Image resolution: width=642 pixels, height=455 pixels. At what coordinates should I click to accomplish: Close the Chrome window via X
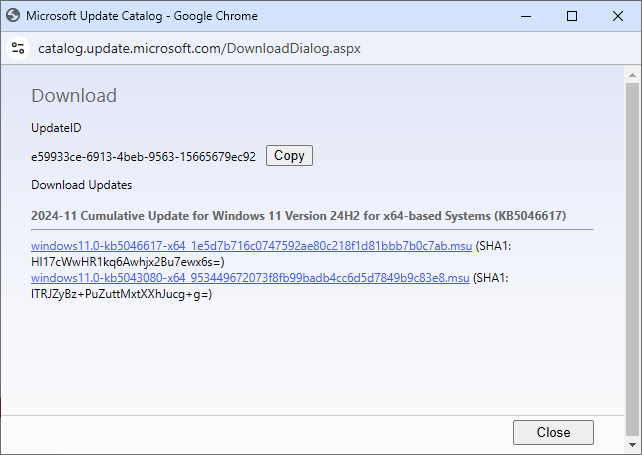point(618,16)
